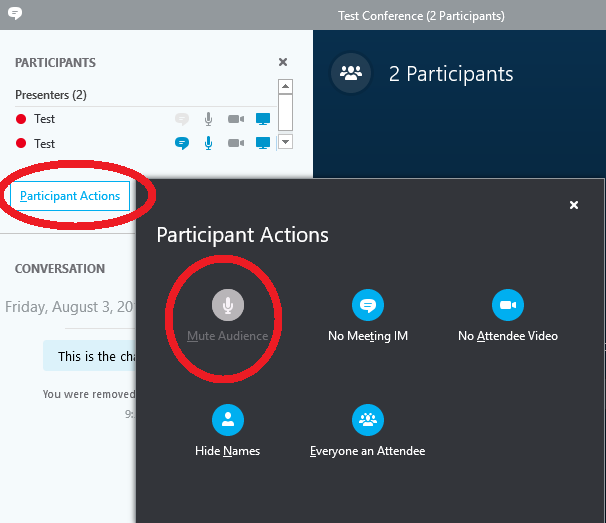Click first Test presenter's IM icon

182,119
